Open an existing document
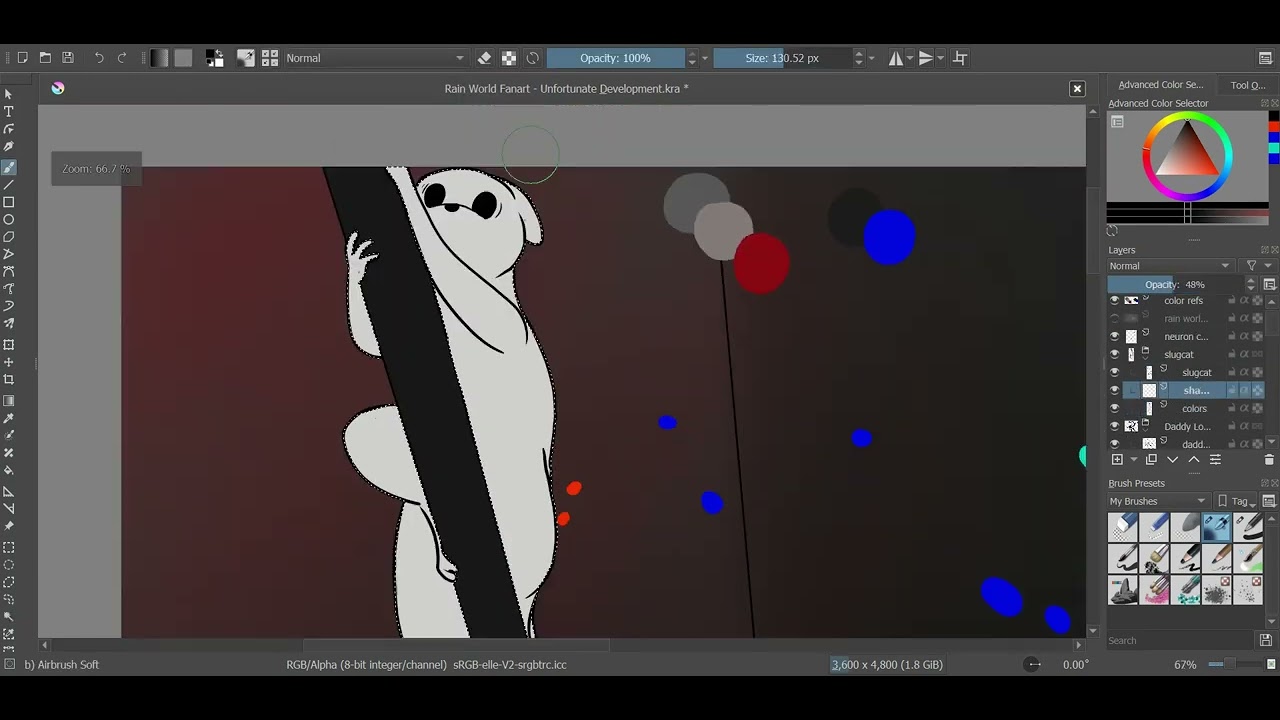The height and width of the screenshot is (720, 1280). 45,58
